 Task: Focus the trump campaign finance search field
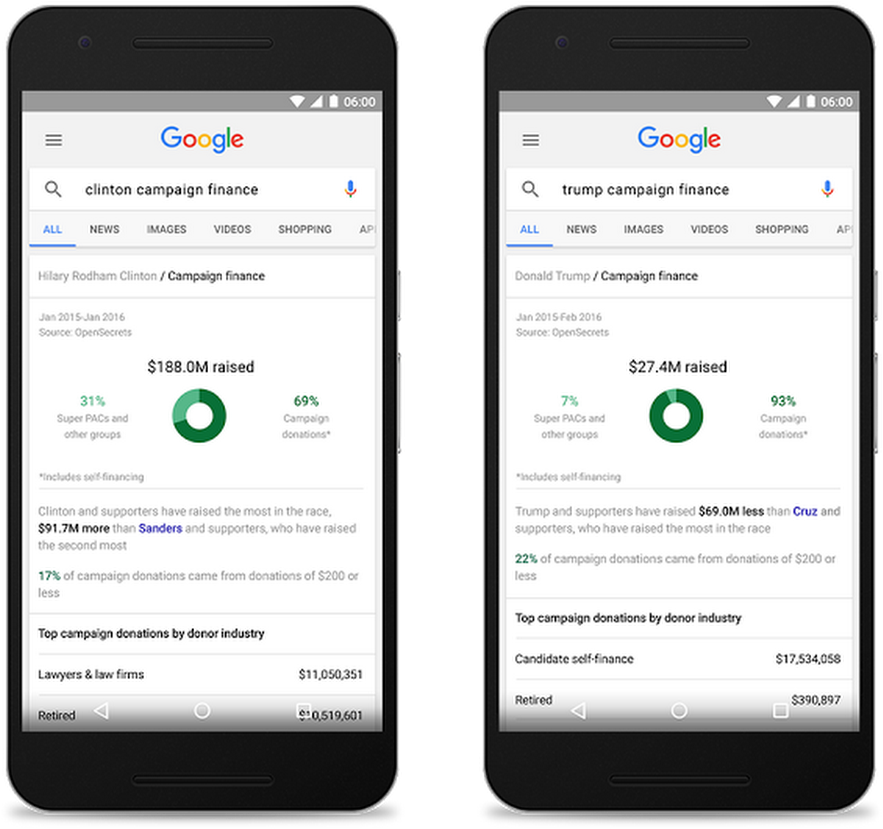[679, 189]
